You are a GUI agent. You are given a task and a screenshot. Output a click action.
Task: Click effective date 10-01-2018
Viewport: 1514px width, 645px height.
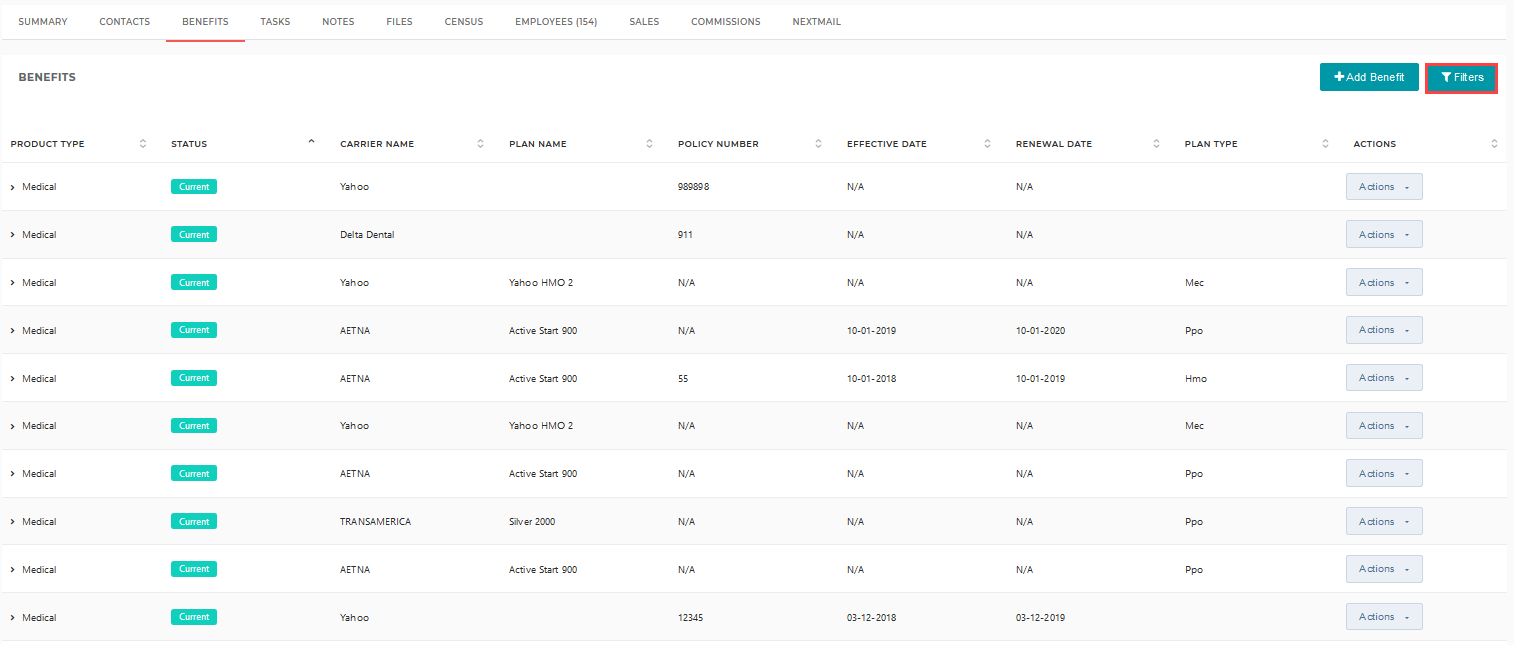pos(872,379)
